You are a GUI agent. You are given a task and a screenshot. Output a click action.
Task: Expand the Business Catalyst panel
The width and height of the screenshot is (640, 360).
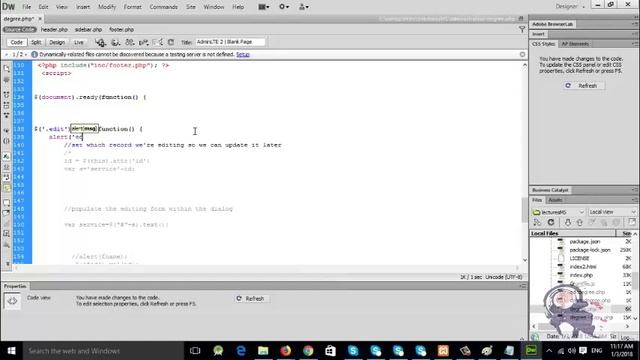click(550, 190)
